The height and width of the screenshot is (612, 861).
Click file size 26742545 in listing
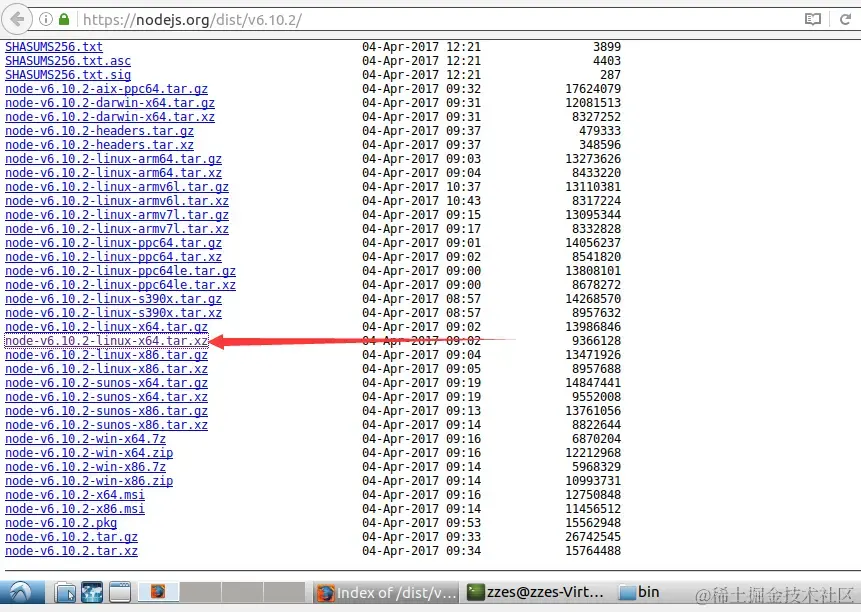(x=593, y=537)
